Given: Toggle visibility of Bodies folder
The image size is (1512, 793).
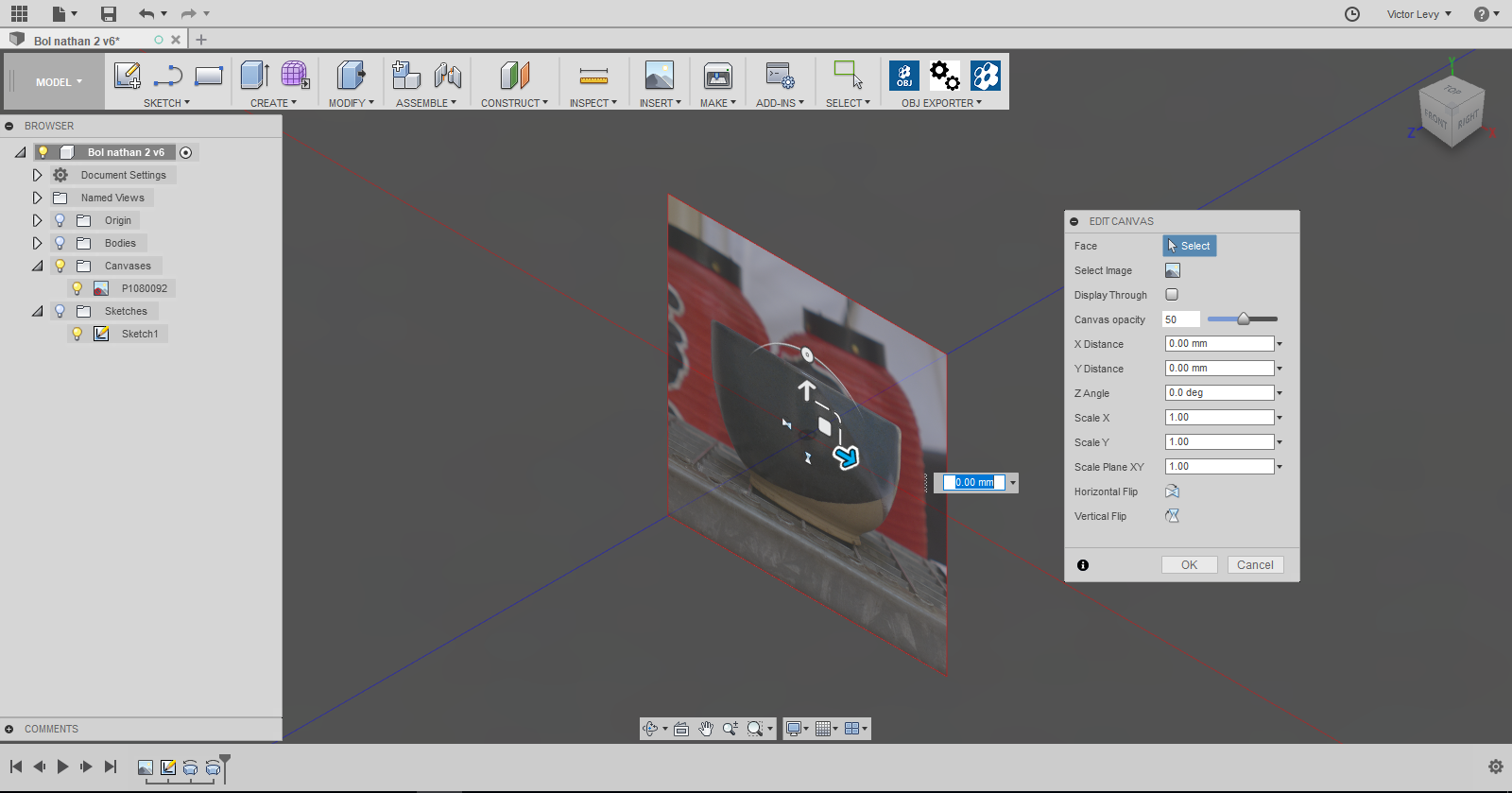Looking at the screenshot, I should pos(60,243).
